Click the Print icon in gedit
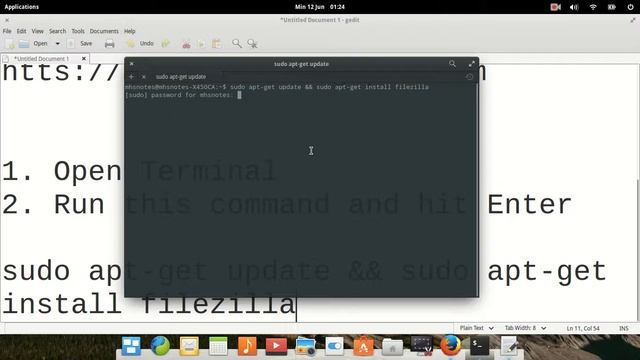640x360 pixels. click(109, 44)
